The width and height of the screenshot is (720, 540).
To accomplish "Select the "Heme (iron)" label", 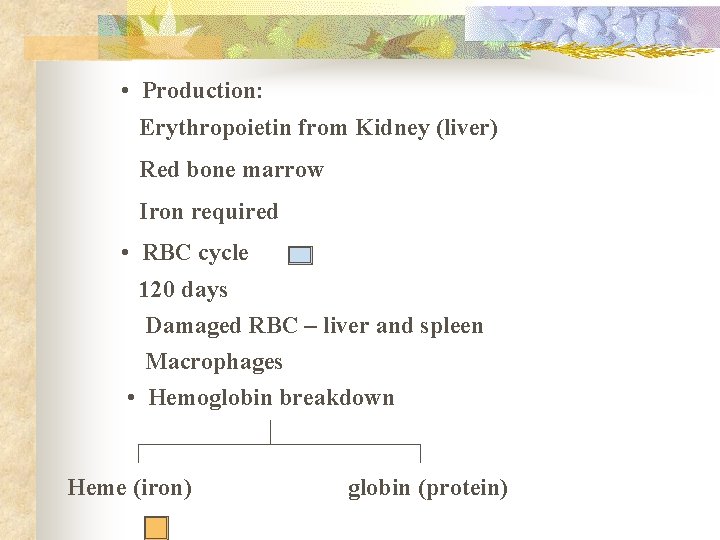I will pyautogui.click(x=130, y=488).
